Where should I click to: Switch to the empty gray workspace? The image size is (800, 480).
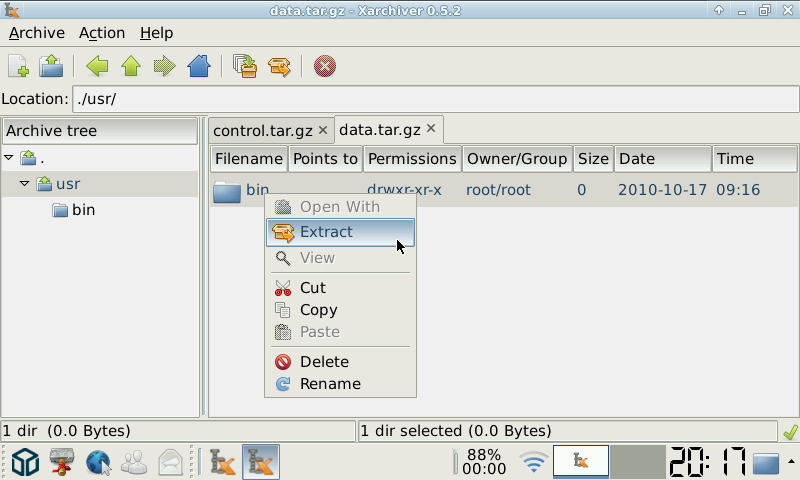(x=638, y=461)
